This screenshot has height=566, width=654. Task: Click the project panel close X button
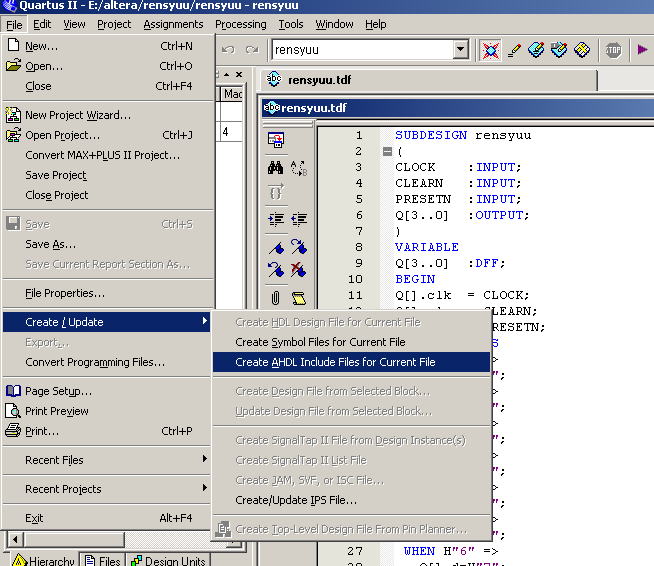239,75
